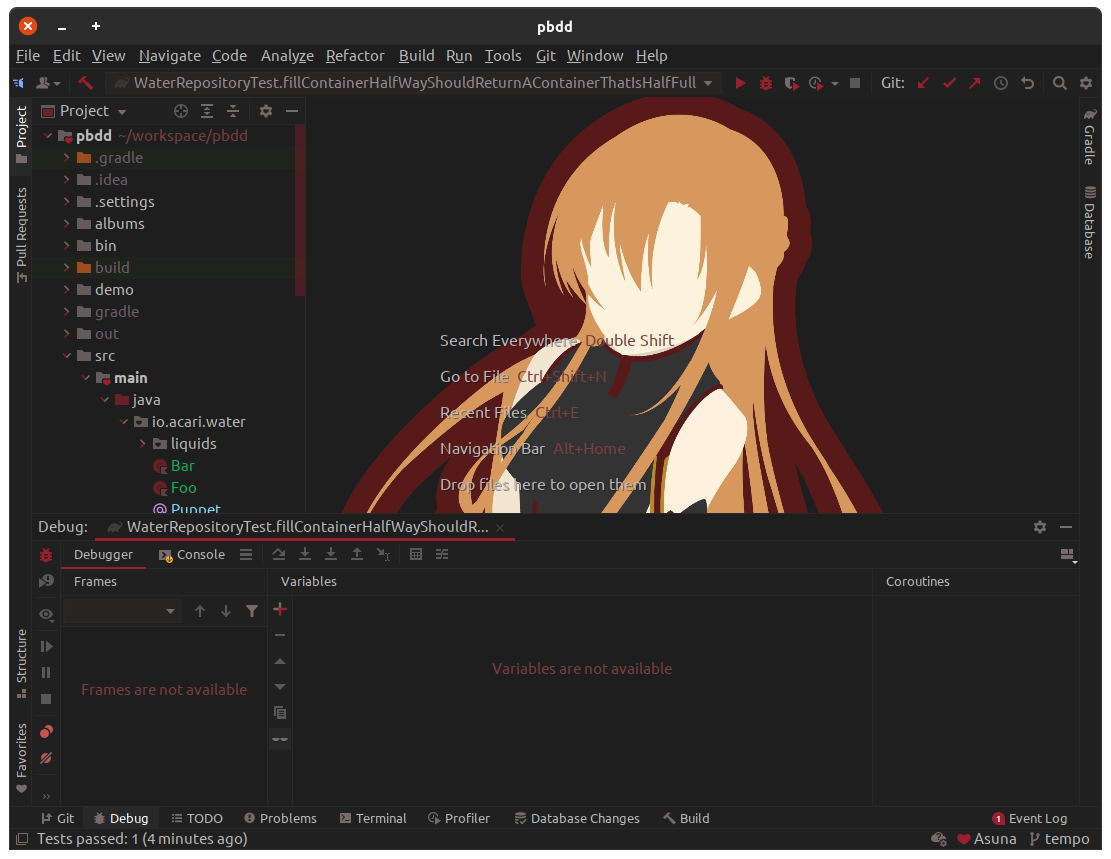The width and height of the screenshot is (1111, 859).
Task: Collapse all in Project panel
Action: [x=232, y=111]
